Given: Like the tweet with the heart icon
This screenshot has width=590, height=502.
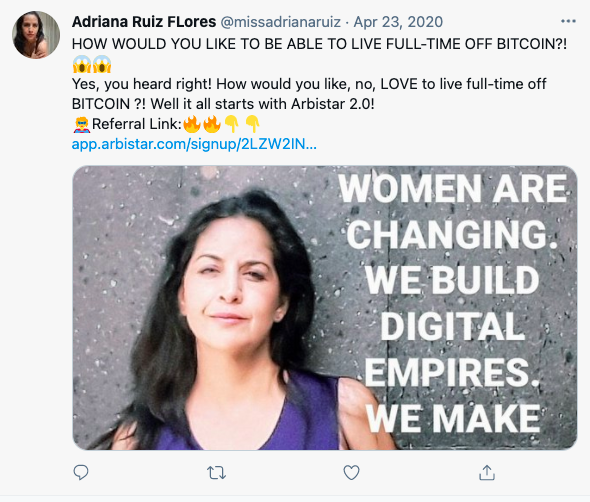Looking at the screenshot, I should 351,473.
